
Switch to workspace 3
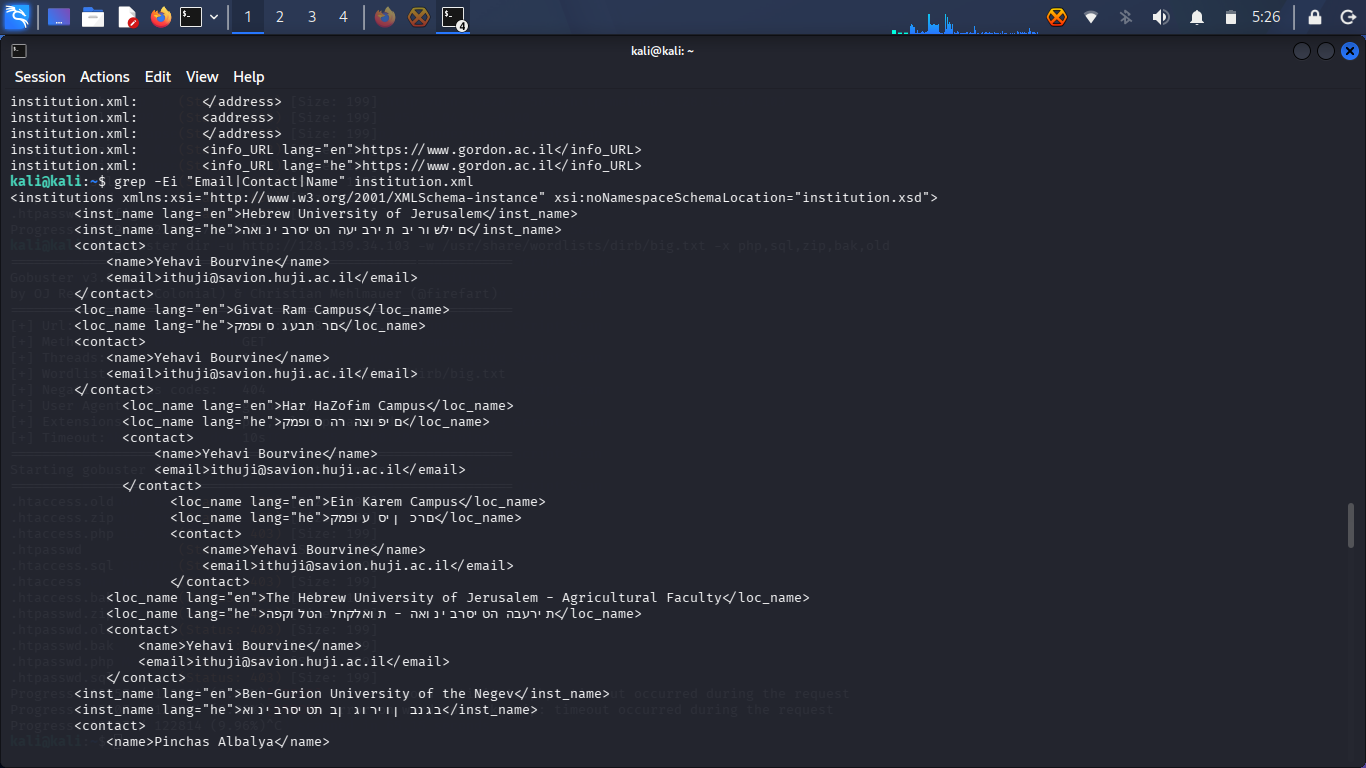312,17
